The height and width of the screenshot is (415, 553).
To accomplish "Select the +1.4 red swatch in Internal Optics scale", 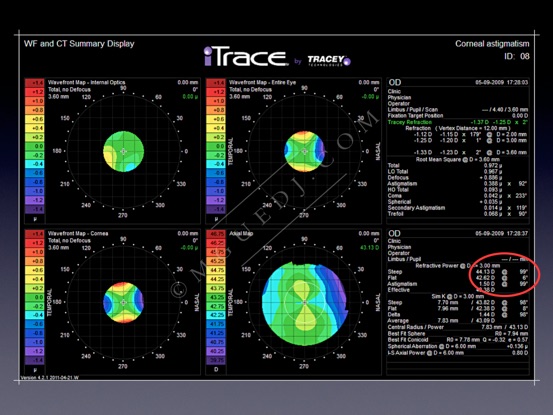I will pyautogui.click(x=35, y=83).
